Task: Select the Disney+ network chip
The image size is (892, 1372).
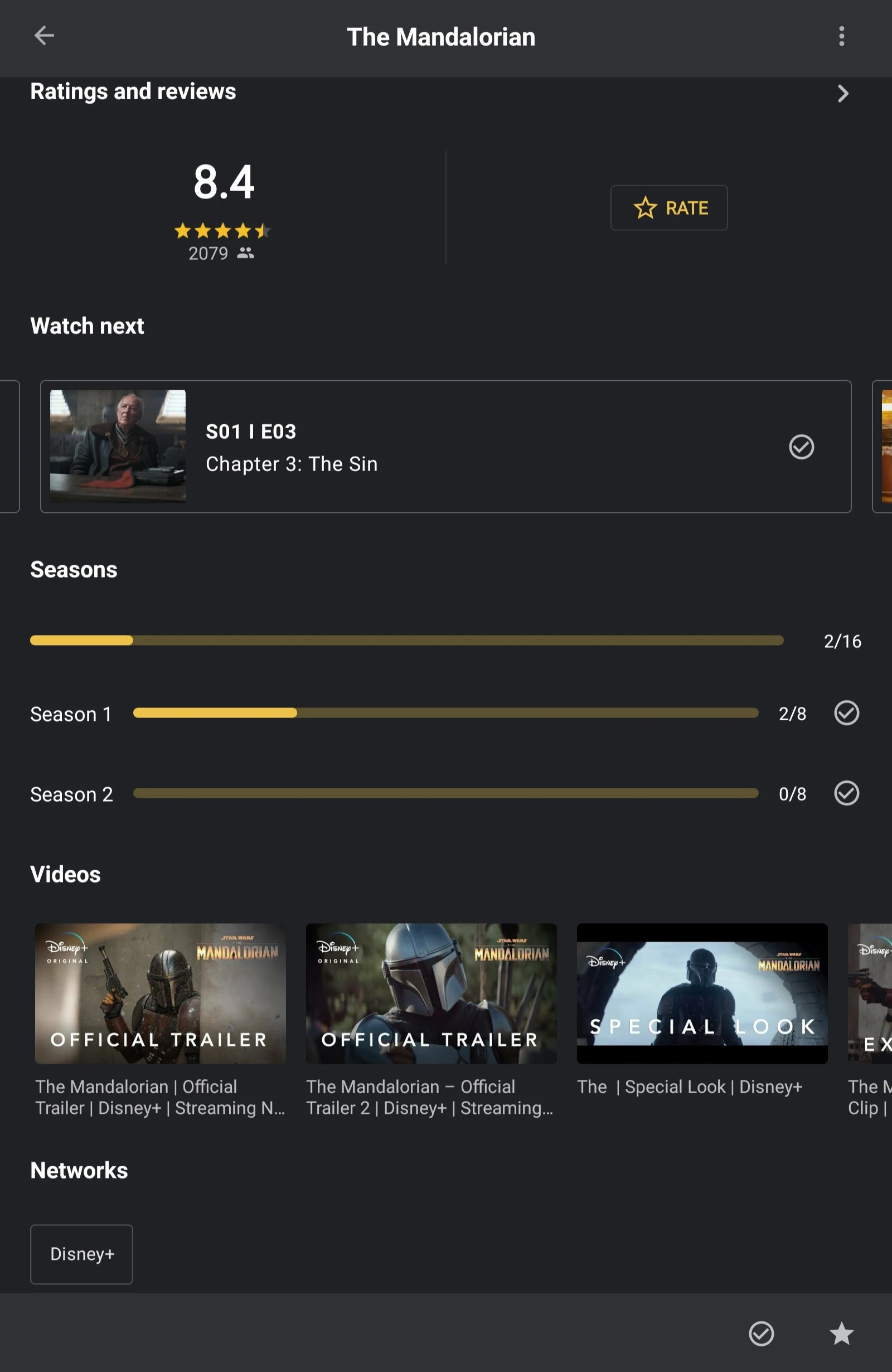Action: click(81, 1254)
